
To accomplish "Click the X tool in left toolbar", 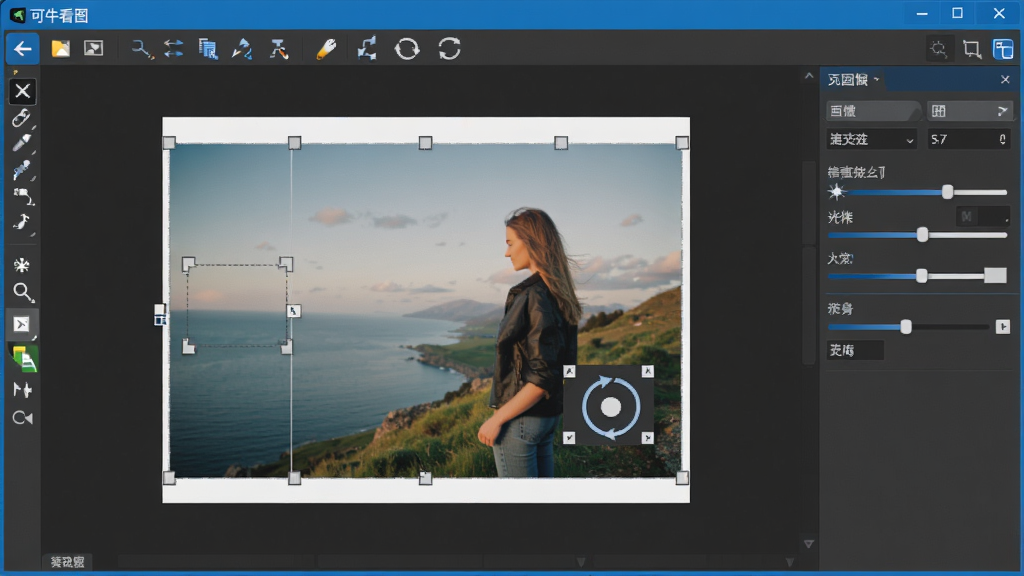I will (22, 91).
